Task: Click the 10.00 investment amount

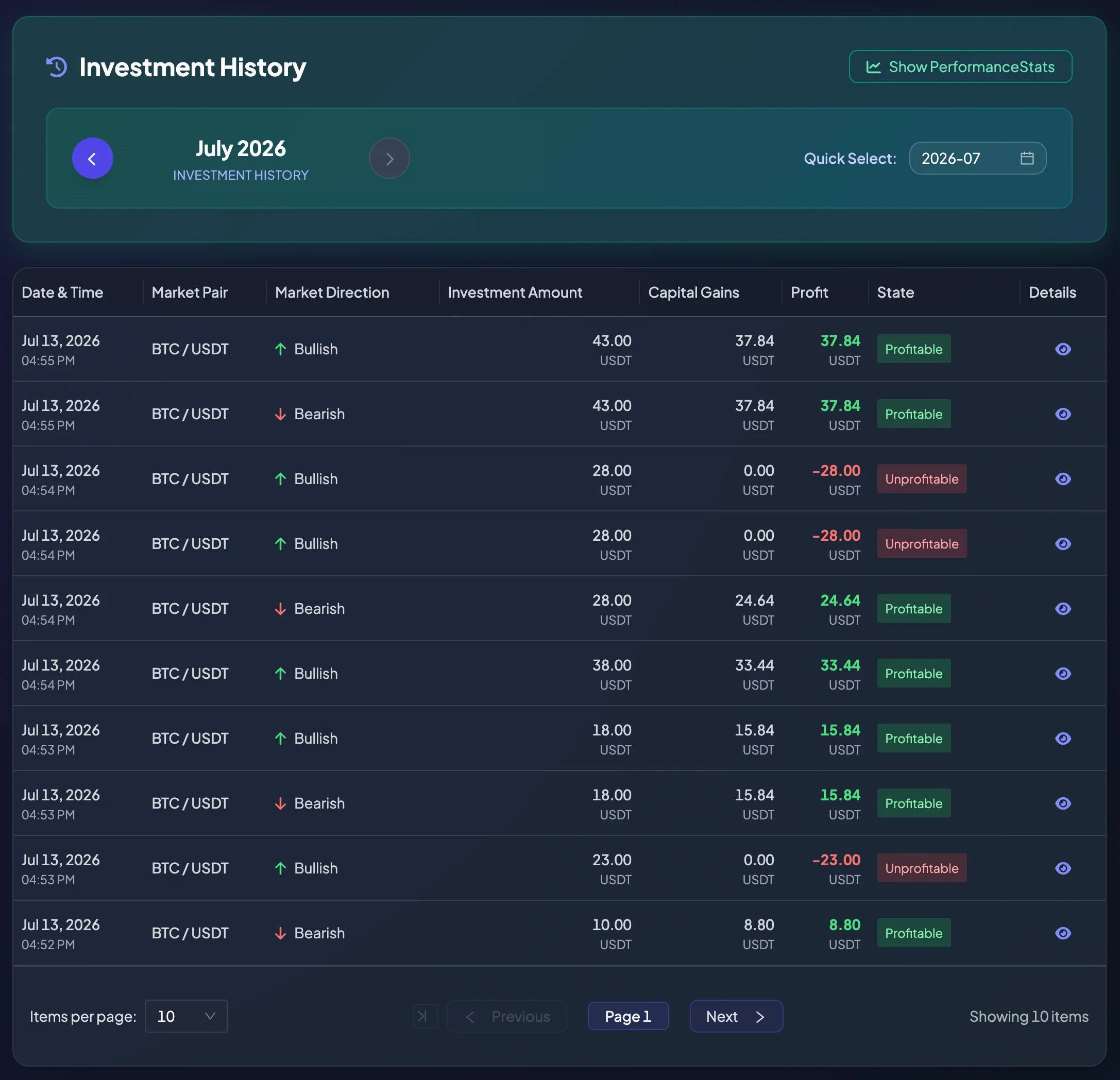Action: (612, 924)
